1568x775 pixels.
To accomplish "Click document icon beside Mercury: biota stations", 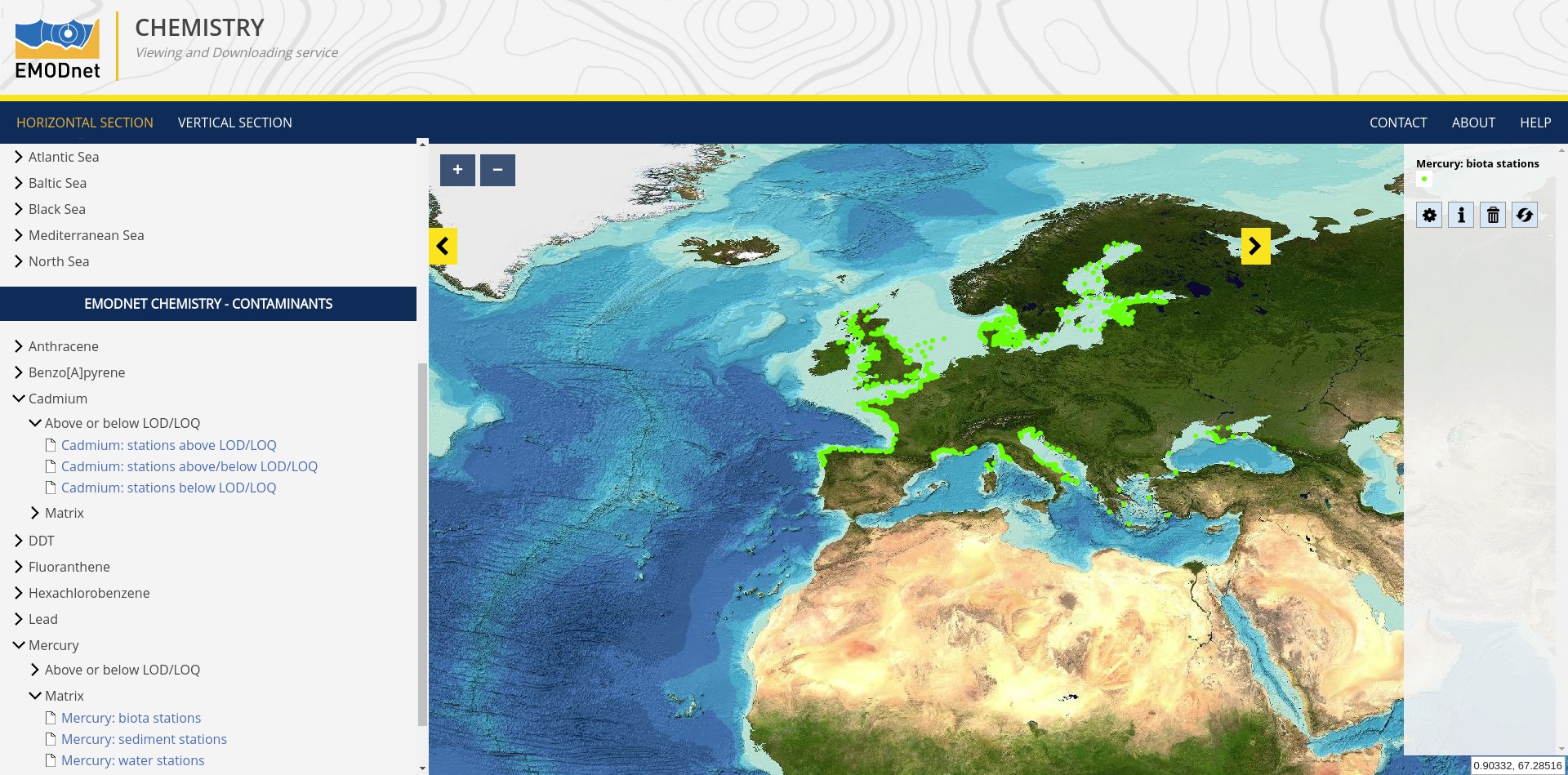I will [51, 718].
